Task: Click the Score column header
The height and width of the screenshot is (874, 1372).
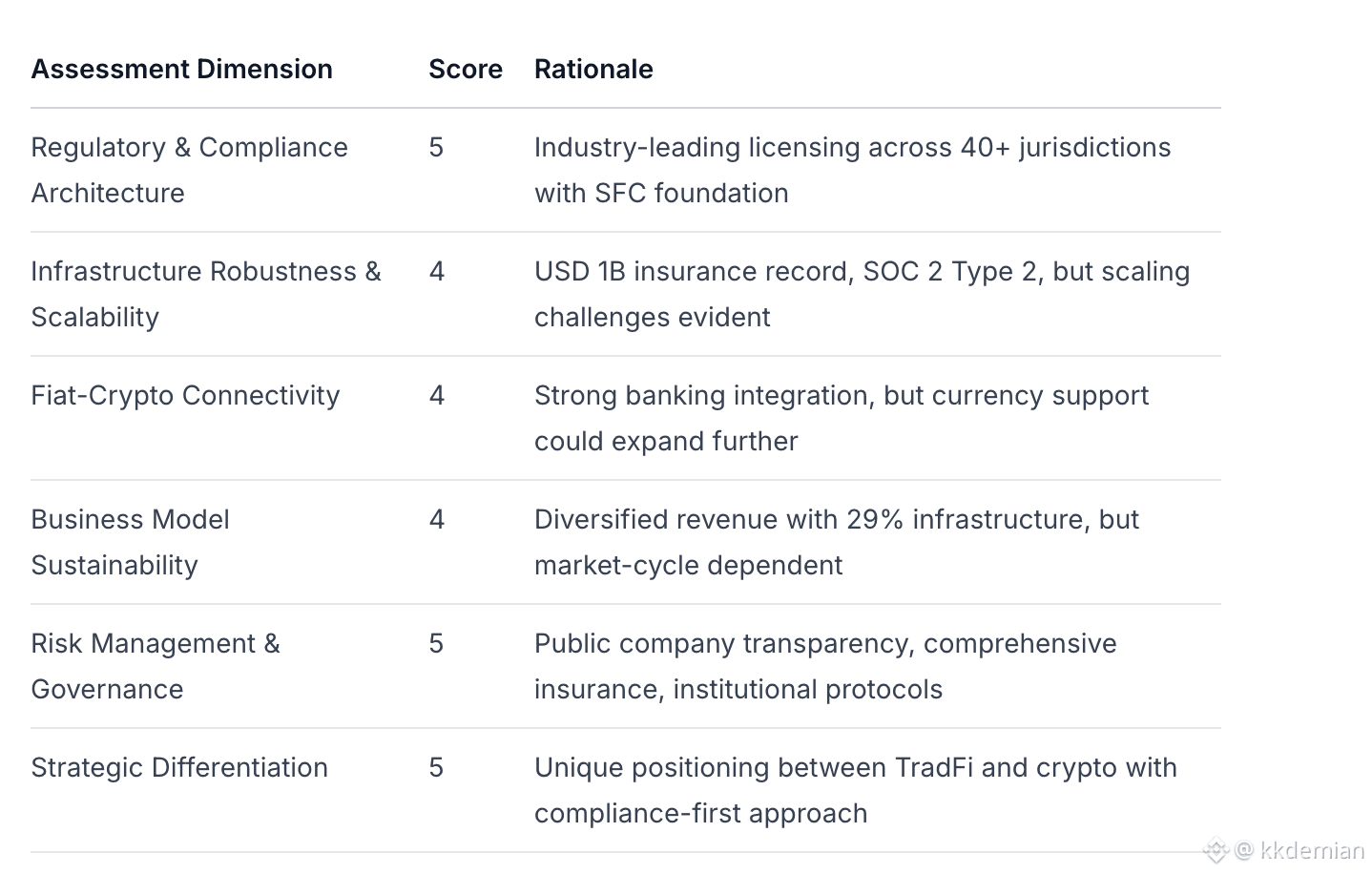Action: pos(465,70)
